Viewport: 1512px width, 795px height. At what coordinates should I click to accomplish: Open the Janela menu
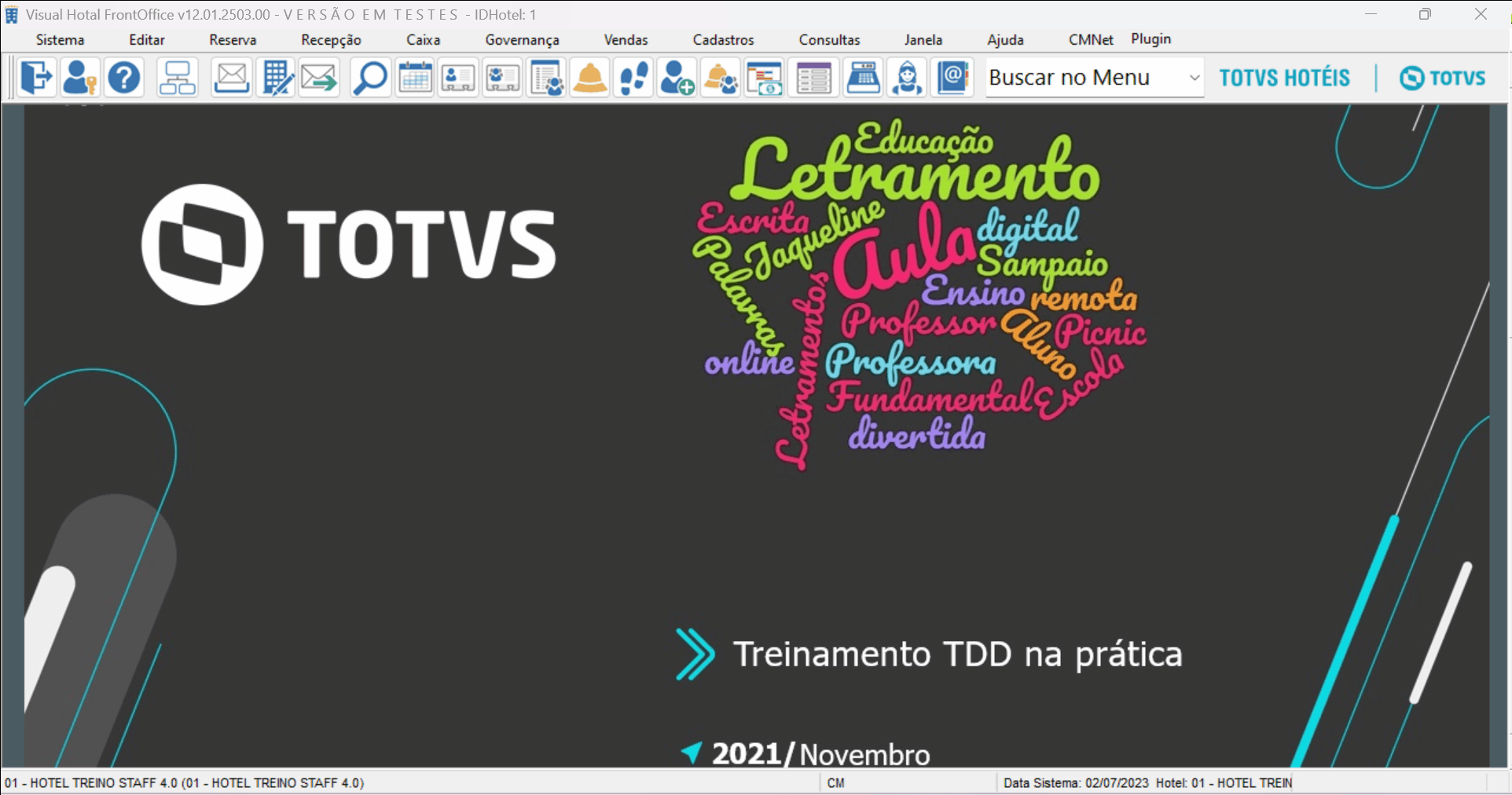tap(923, 39)
